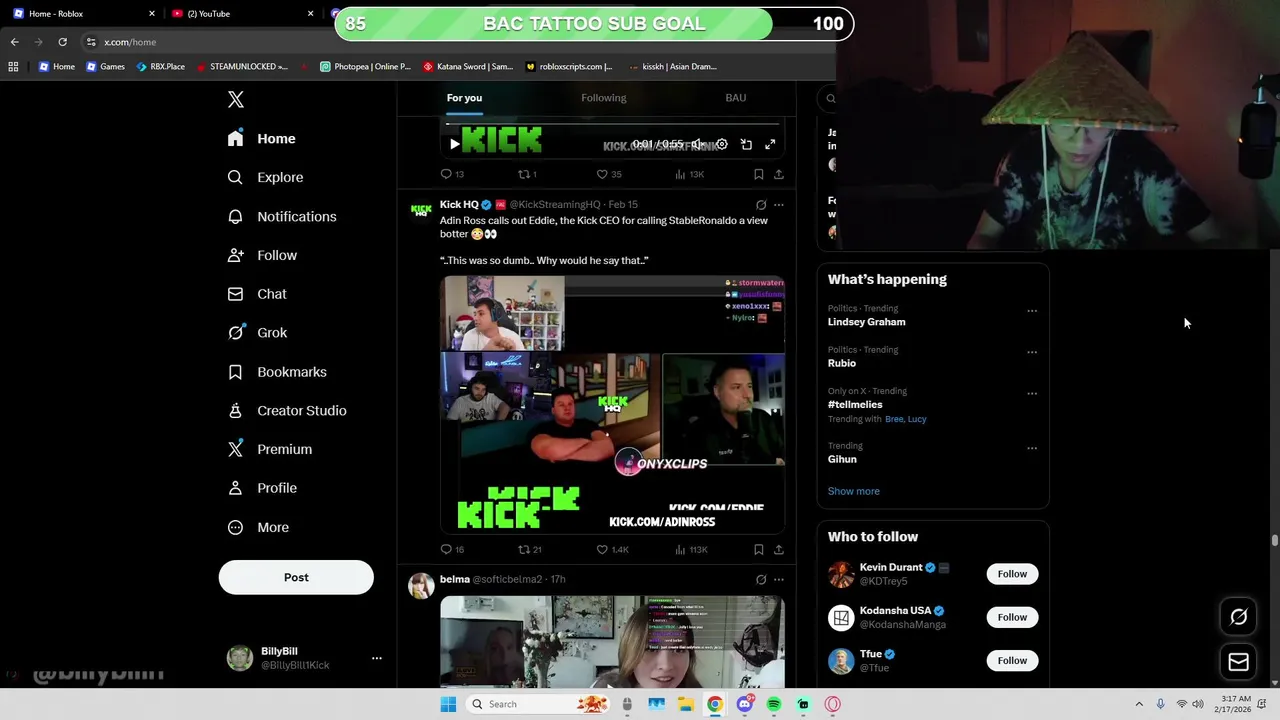Image resolution: width=1280 pixels, height=720 pixels.
Task: Ask Grok about the Kick HQ post
Action: pyautogui.click(x=761, y=205)
